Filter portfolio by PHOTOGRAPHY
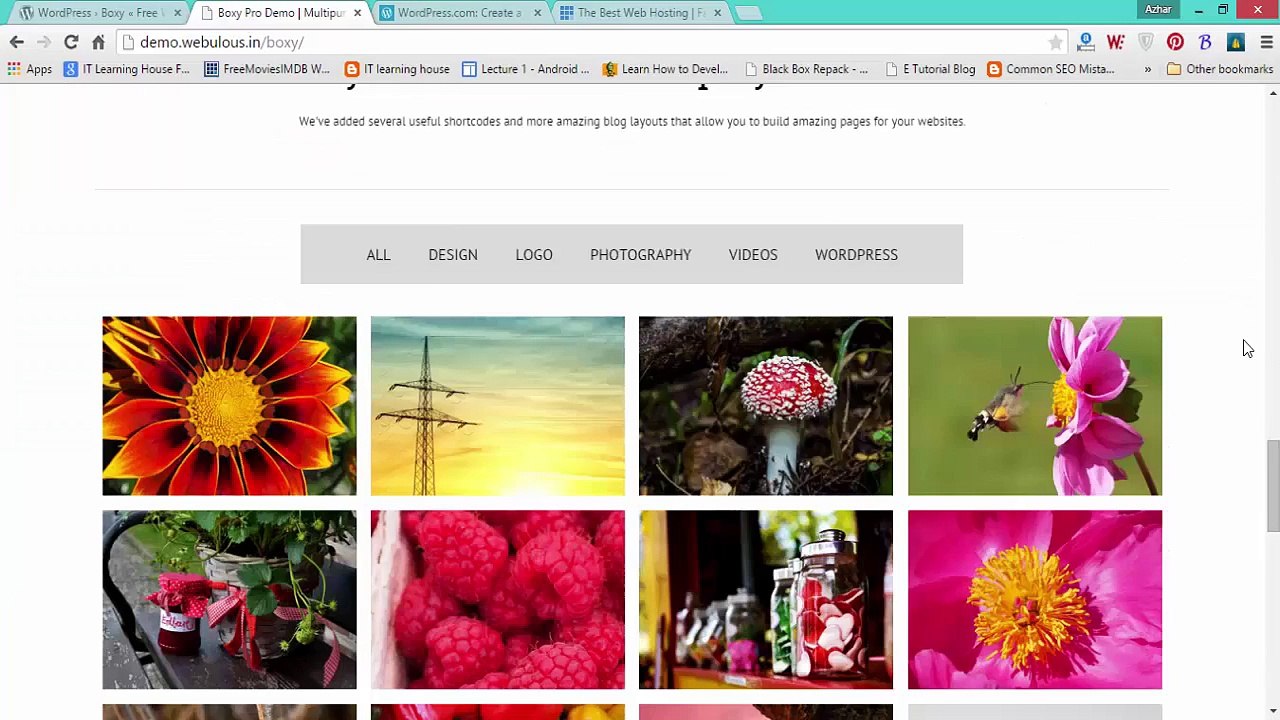 (x=640, y=255)
